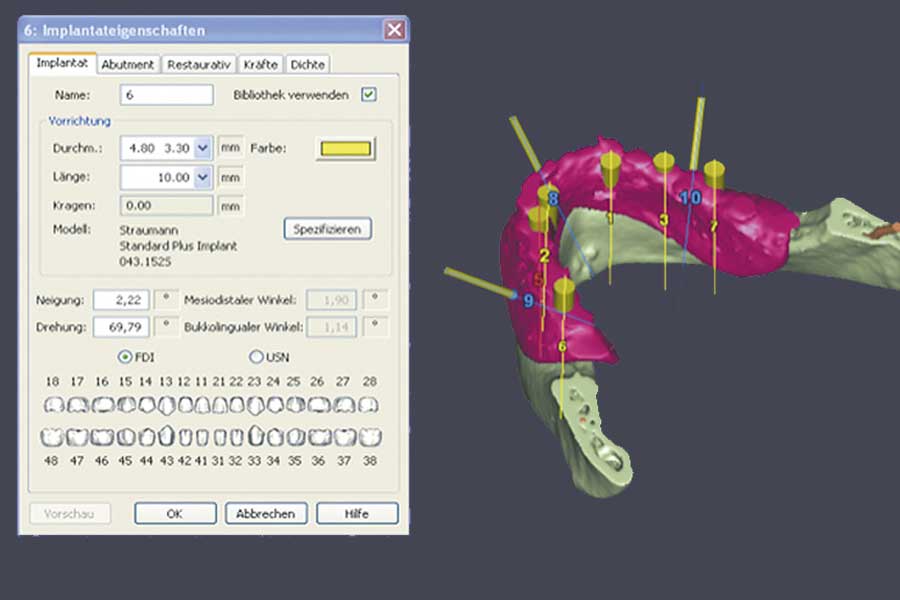Image resolution: width=900 pixels, height=600 pixels.
Task: Cancel the dialog with Abbrechen
Action: click(266, 513)
